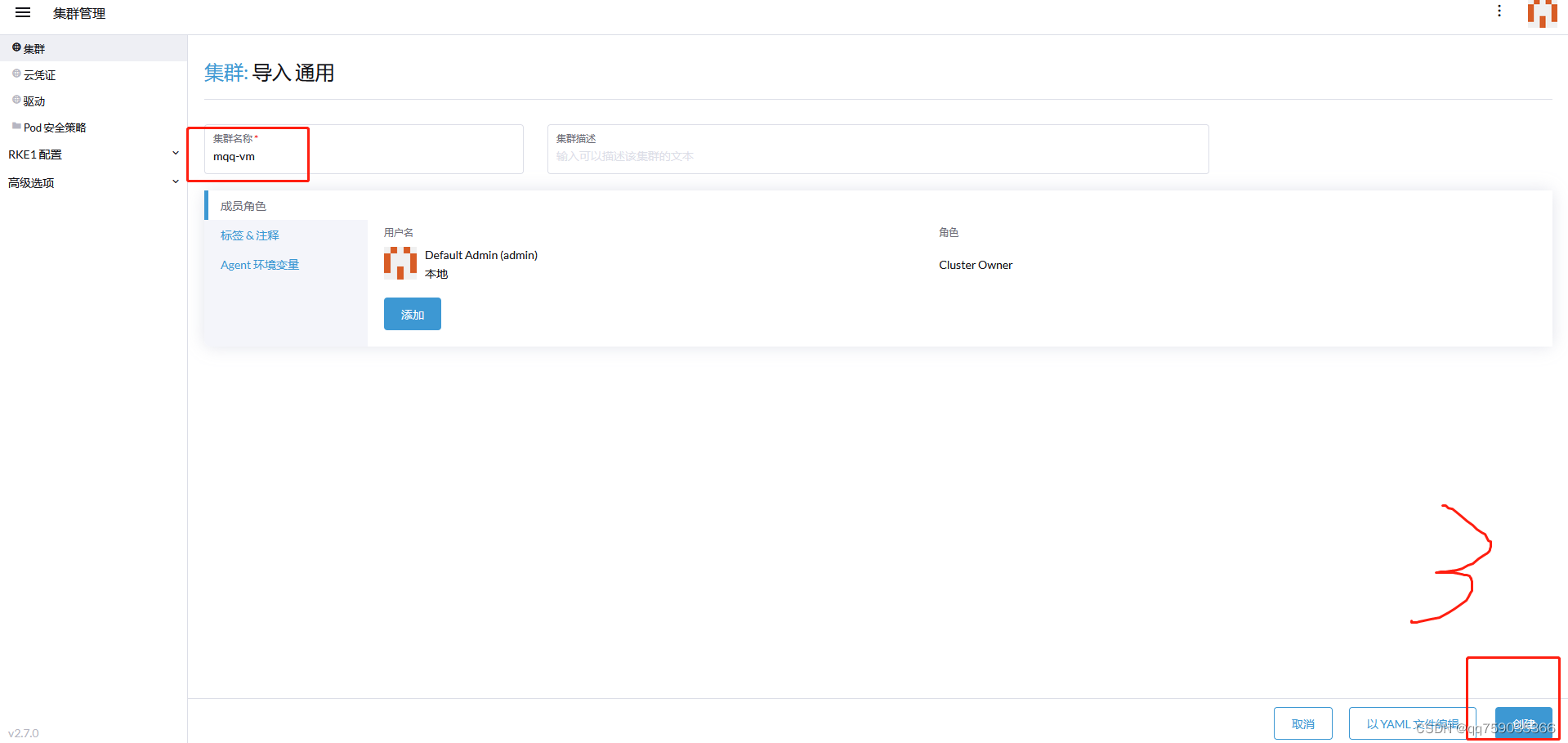This screenshot has height=743, width=1568.
Task: Click the 创建 button
Action: pyautogui.click(x=1524, y=723)
